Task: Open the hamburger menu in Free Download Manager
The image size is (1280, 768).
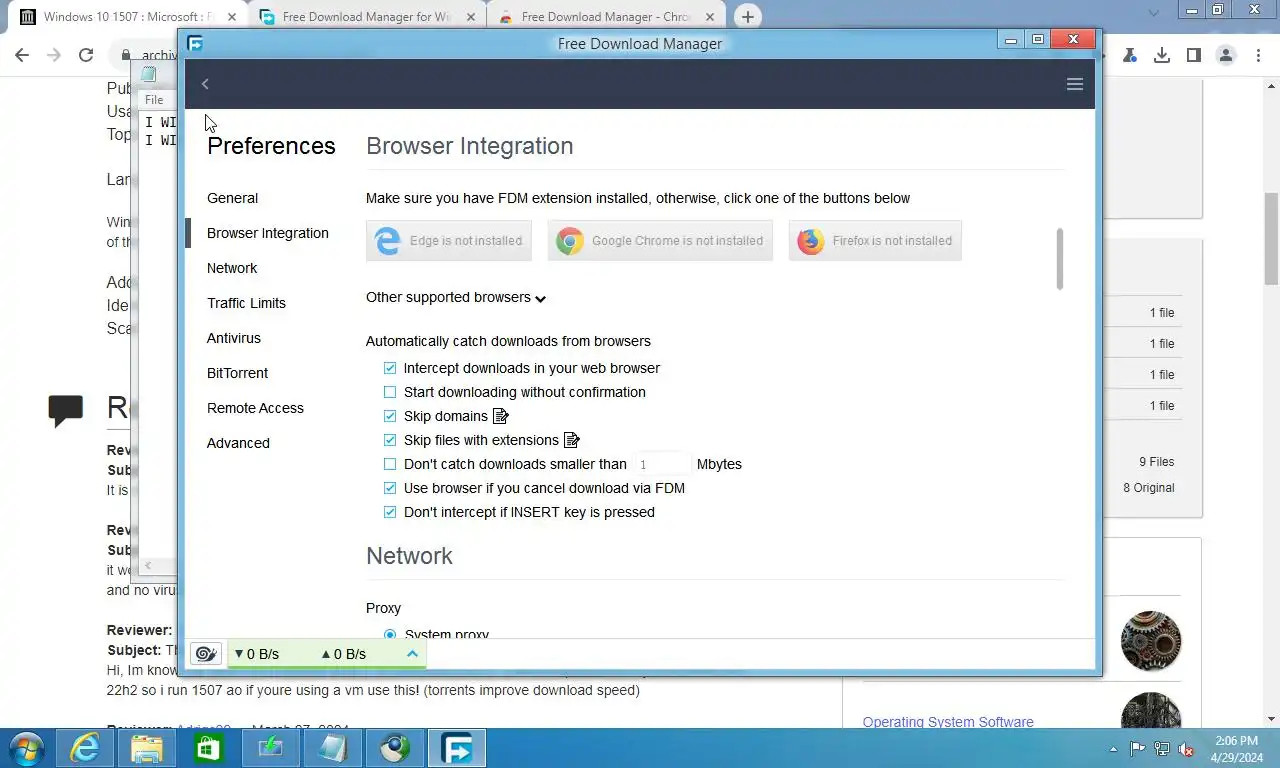Action: click(1075, 84)
